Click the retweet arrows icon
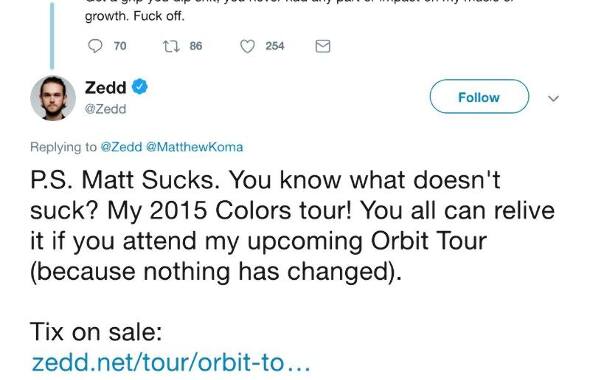The height and width of the screenshot is (380, 590). tap(171, 46)
